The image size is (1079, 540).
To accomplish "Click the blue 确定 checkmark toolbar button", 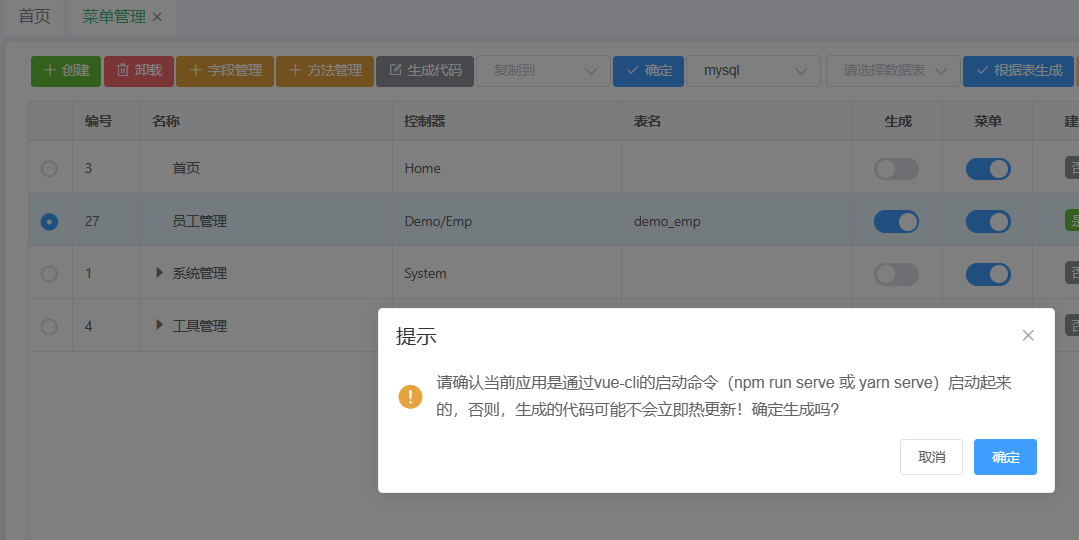I will (x=648, y=71).
